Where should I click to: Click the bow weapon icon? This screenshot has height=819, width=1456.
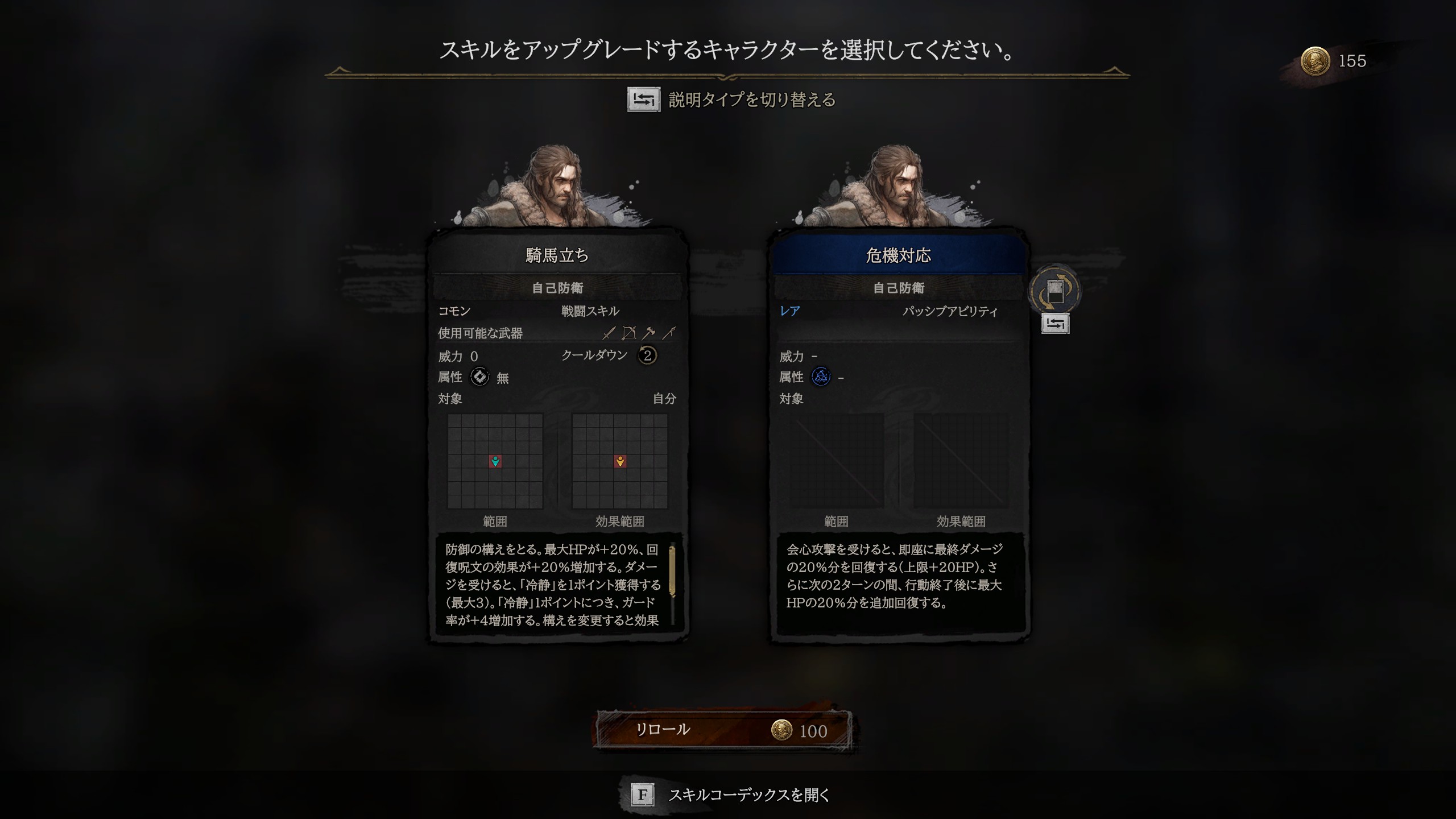pos(629,333)
